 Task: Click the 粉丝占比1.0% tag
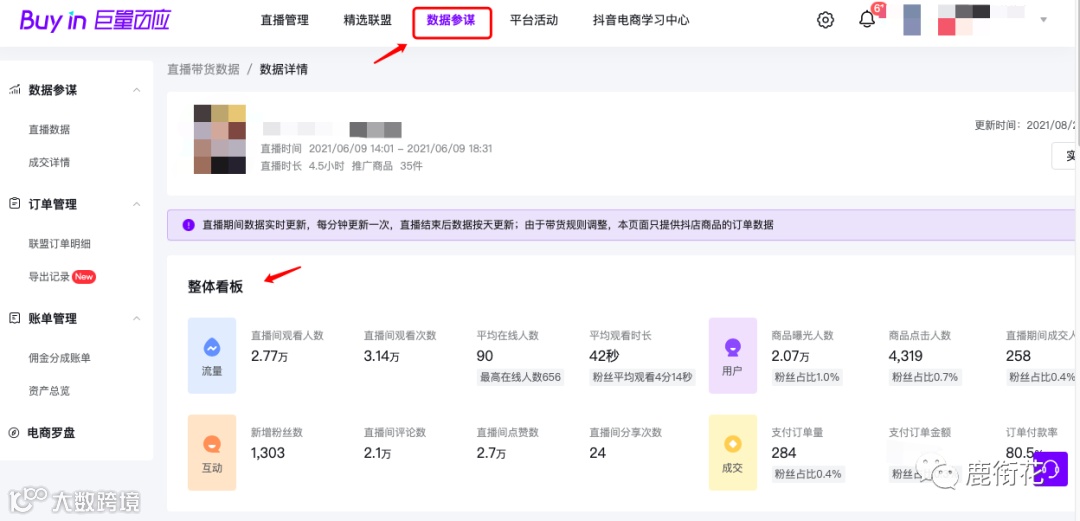click(x=807, y=377)
